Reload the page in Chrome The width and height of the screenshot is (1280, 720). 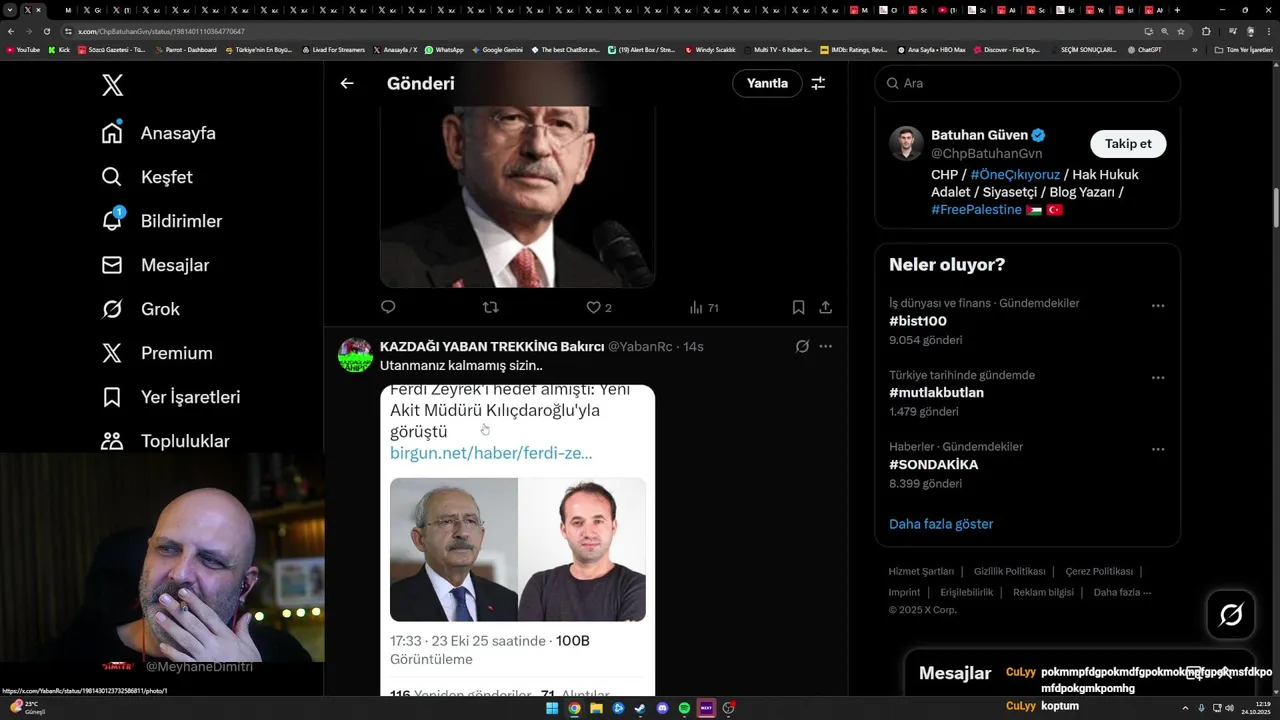point(47,31)
